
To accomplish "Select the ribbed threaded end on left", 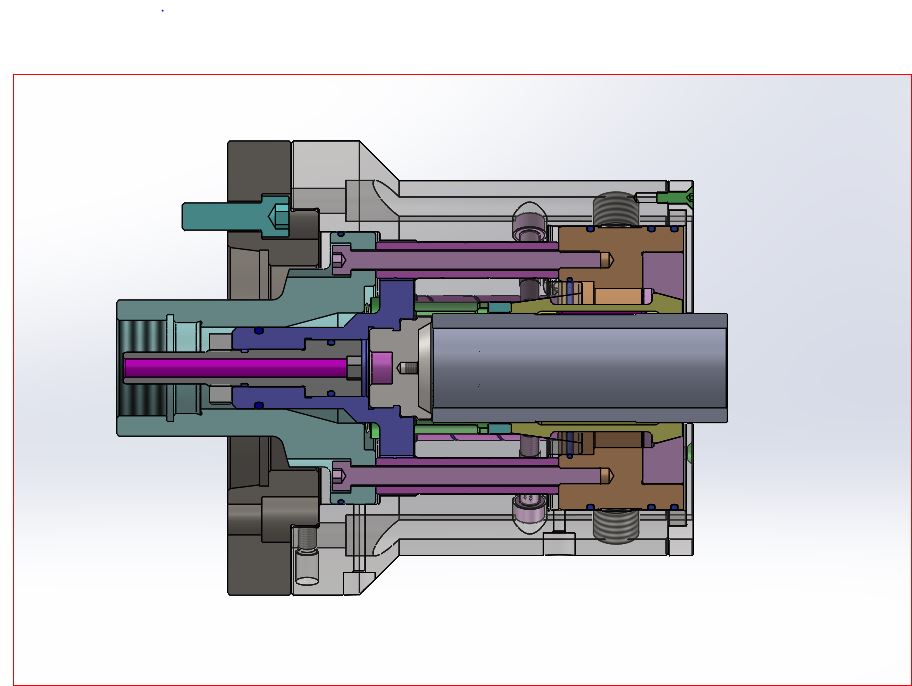I will click(141, 368).
